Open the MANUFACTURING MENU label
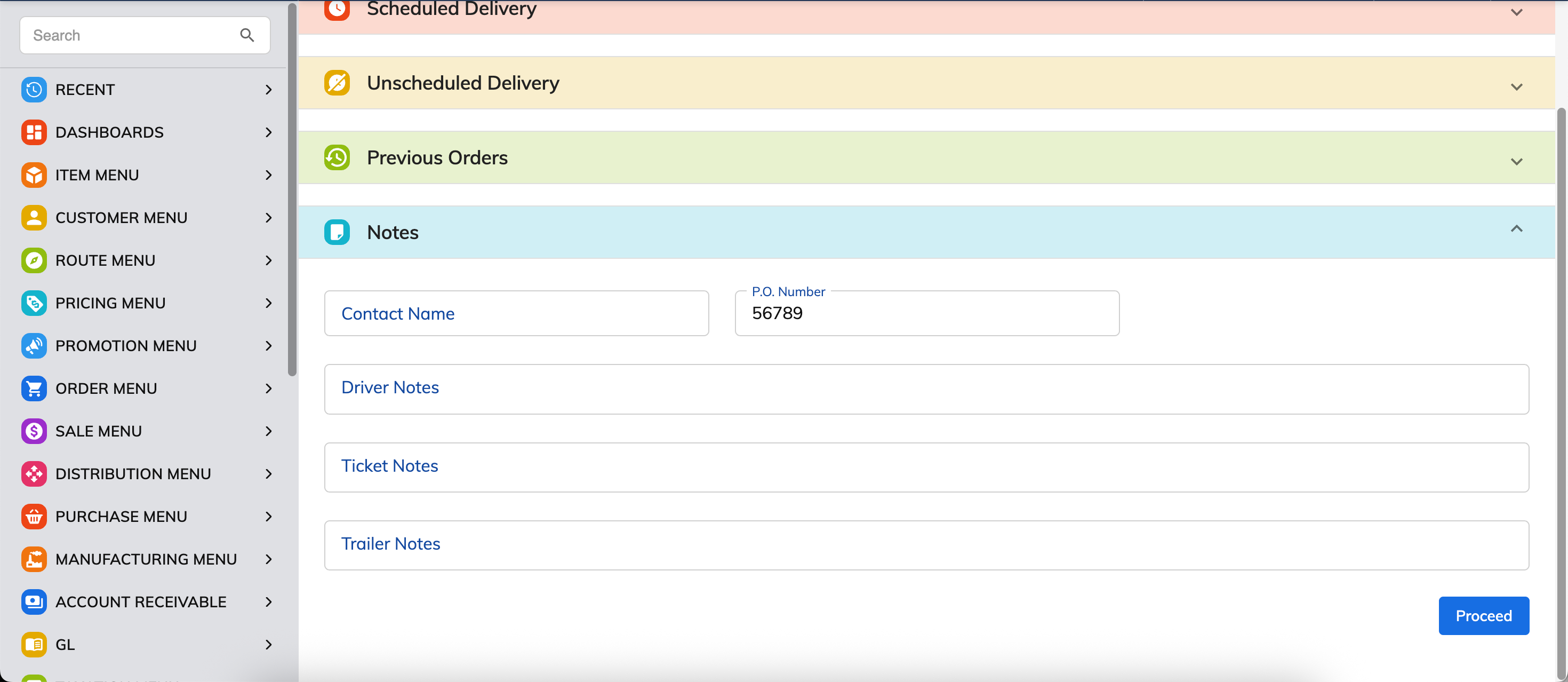The width and height of the screenshot is (1568, 682). tap(146, 558)
